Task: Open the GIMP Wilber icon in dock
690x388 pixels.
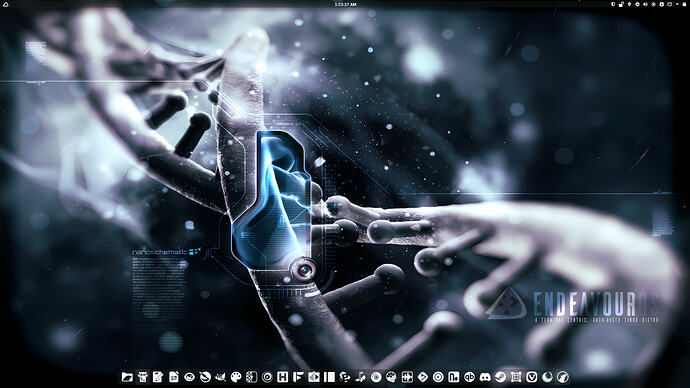Action: tap(220, 377)
